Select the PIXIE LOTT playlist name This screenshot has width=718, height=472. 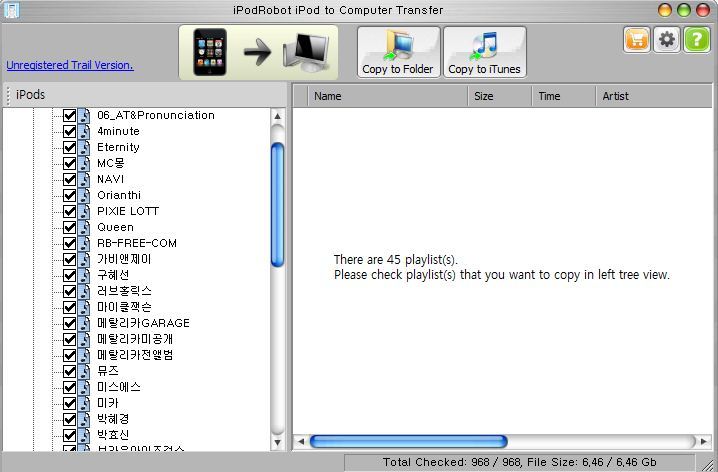click(128, 212)
